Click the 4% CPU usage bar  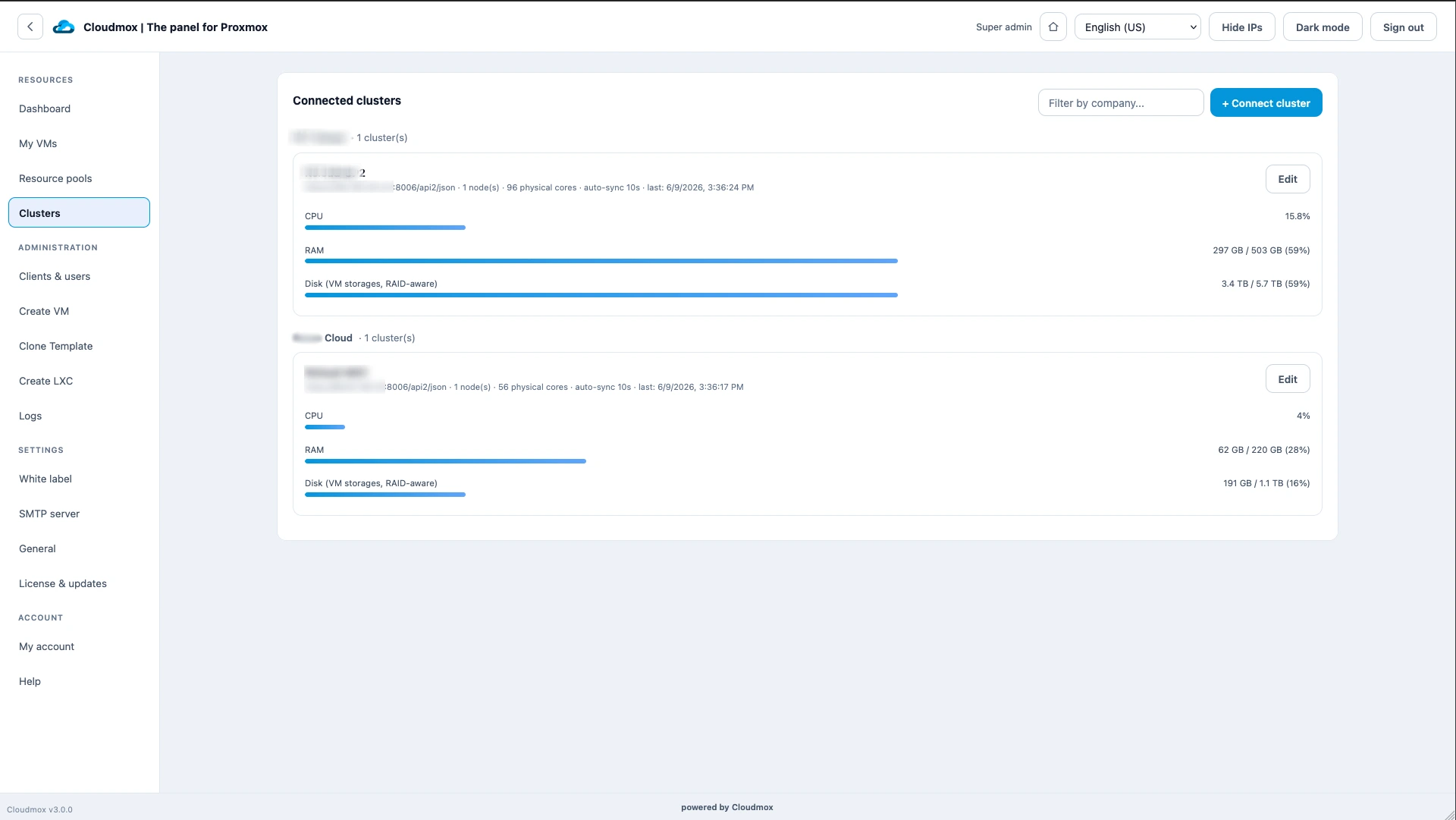coord(325,427)
